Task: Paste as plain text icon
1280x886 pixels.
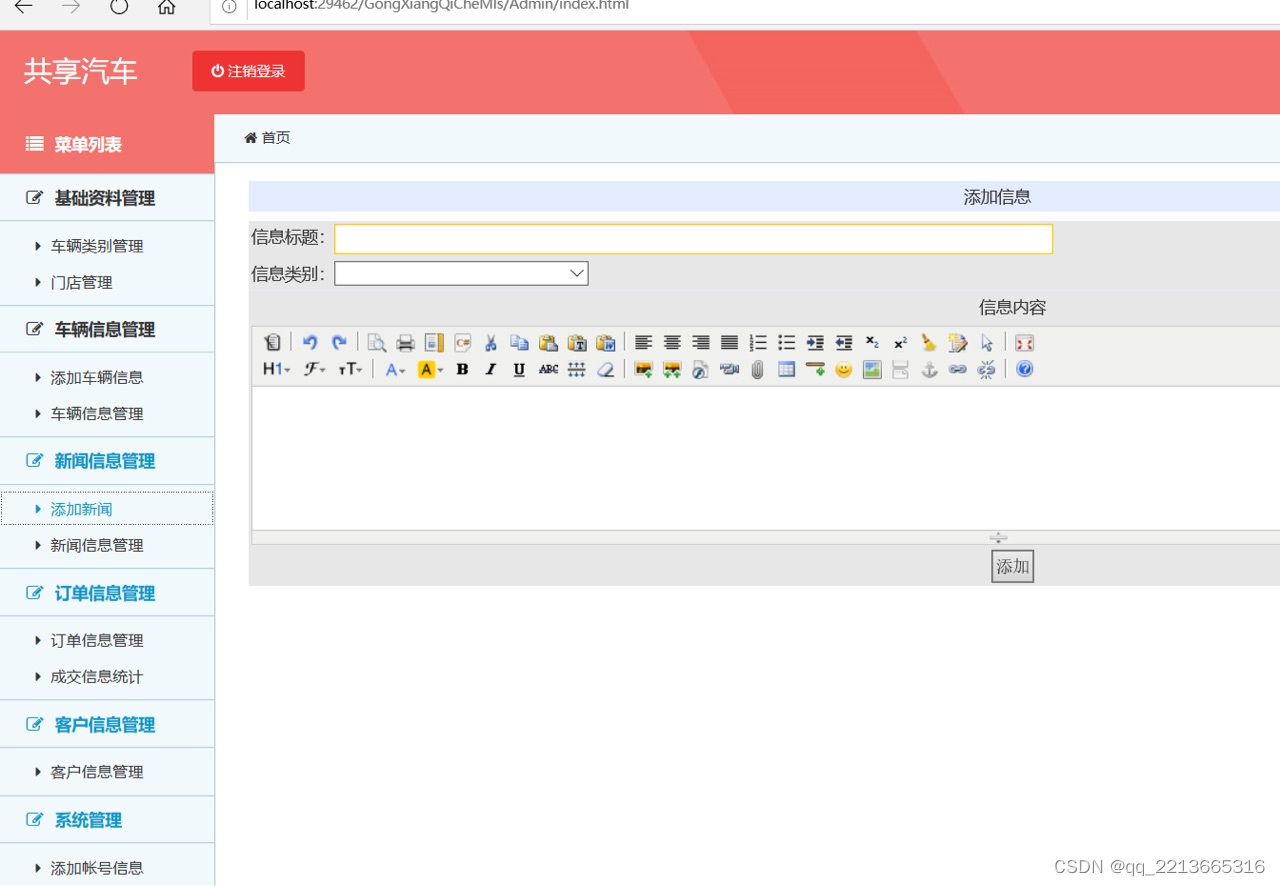Action: 577,343
